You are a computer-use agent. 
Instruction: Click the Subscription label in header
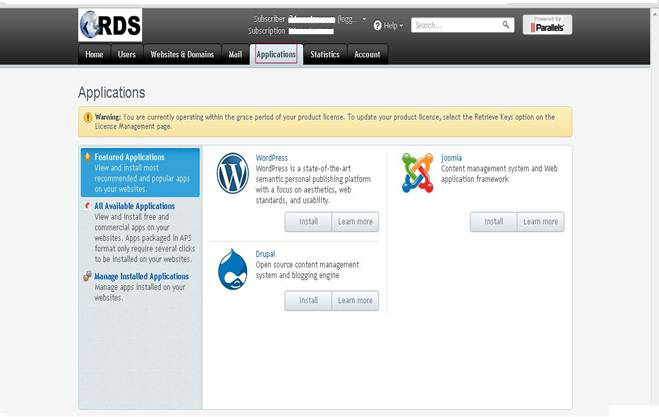266,31
